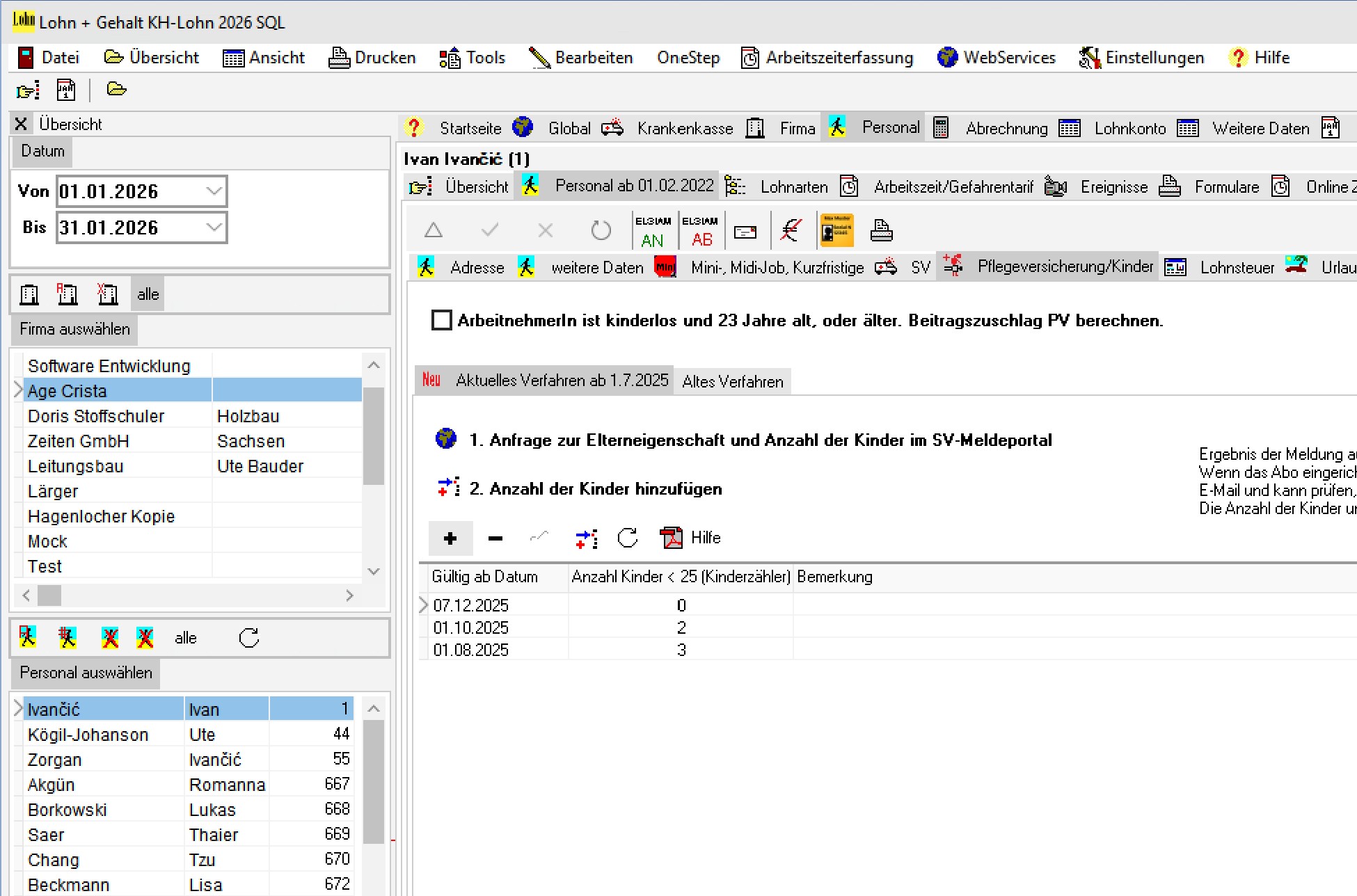Viewport: 1357px width, 896px height.
Task: Click globe icon for SV-Meldeportal Anfrage
Action: (x=446, y=439)
